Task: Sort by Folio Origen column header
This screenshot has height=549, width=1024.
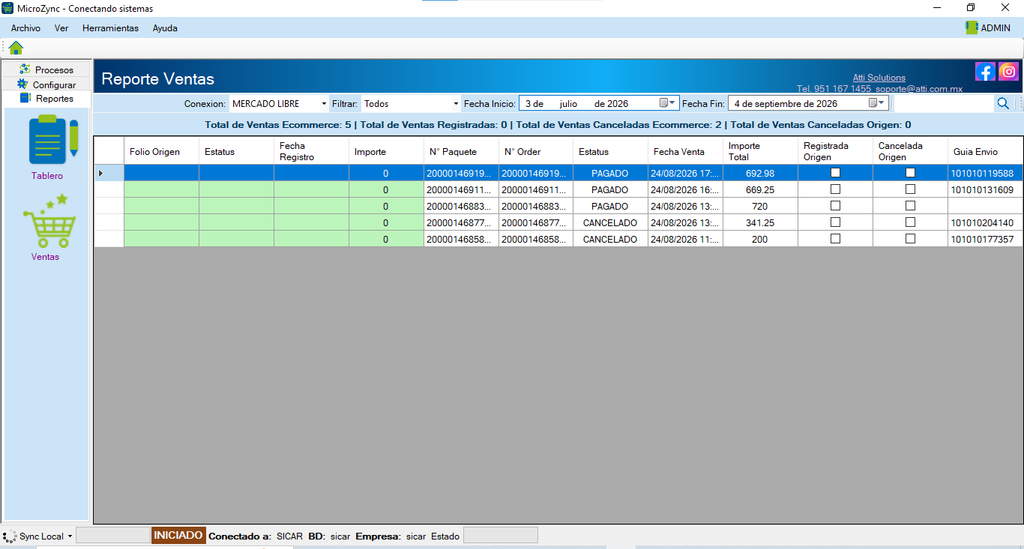Action: [x=161, y=151]
